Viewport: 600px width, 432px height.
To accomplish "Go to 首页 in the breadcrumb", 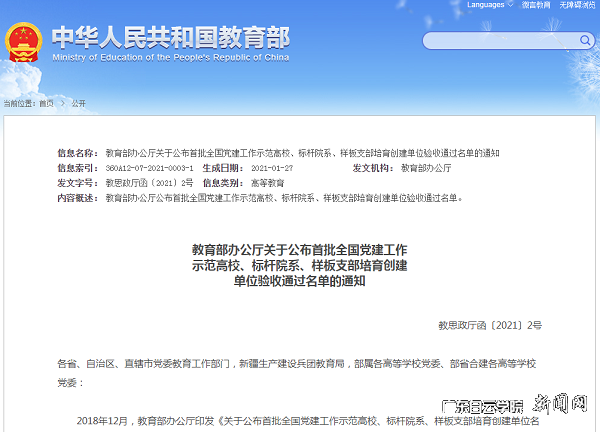I will (x=46, y=103).
